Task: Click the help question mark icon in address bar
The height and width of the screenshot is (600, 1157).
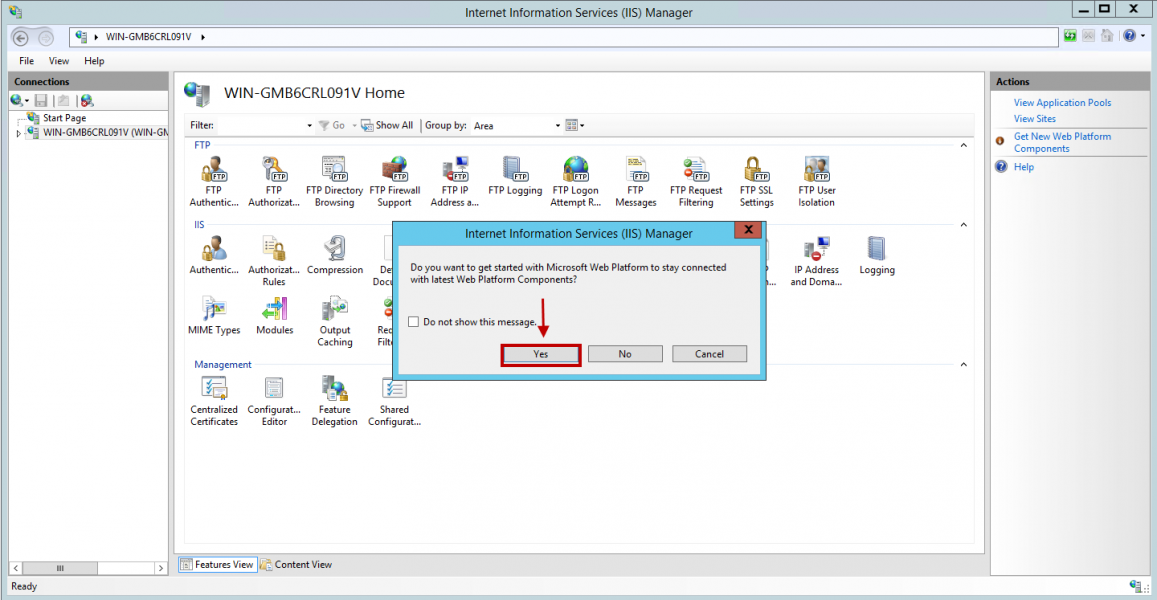Action: tap(1130, 36)
